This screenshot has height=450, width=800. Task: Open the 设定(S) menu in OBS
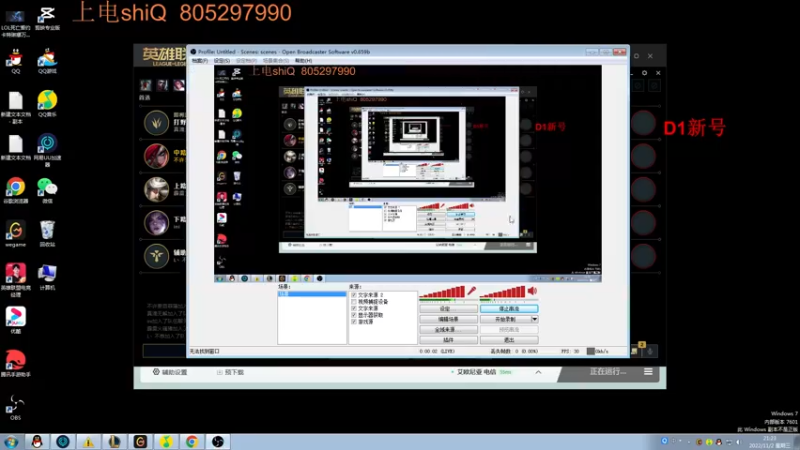[221, 61]
